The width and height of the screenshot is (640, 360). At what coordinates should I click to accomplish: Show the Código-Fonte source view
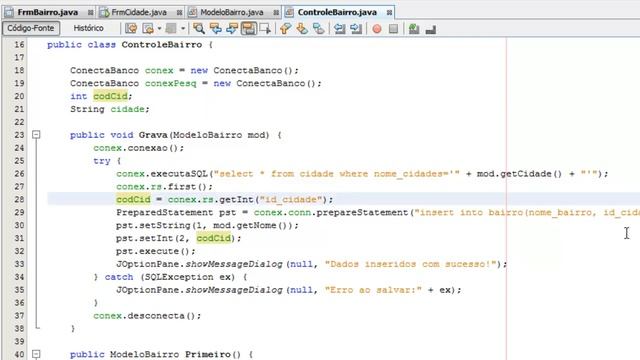31,28
